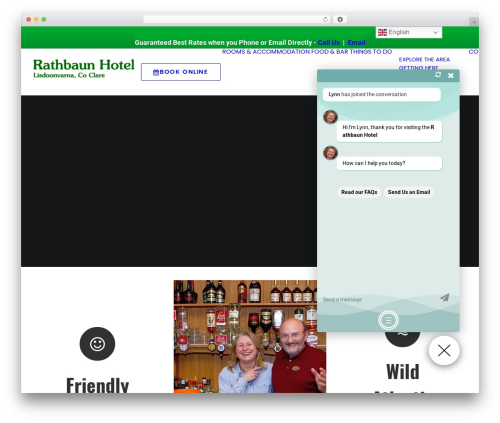500x423 pixels.
Task: Click Lynn's avatar beside 'How can I help'
Action: click(x=330, y=153)
